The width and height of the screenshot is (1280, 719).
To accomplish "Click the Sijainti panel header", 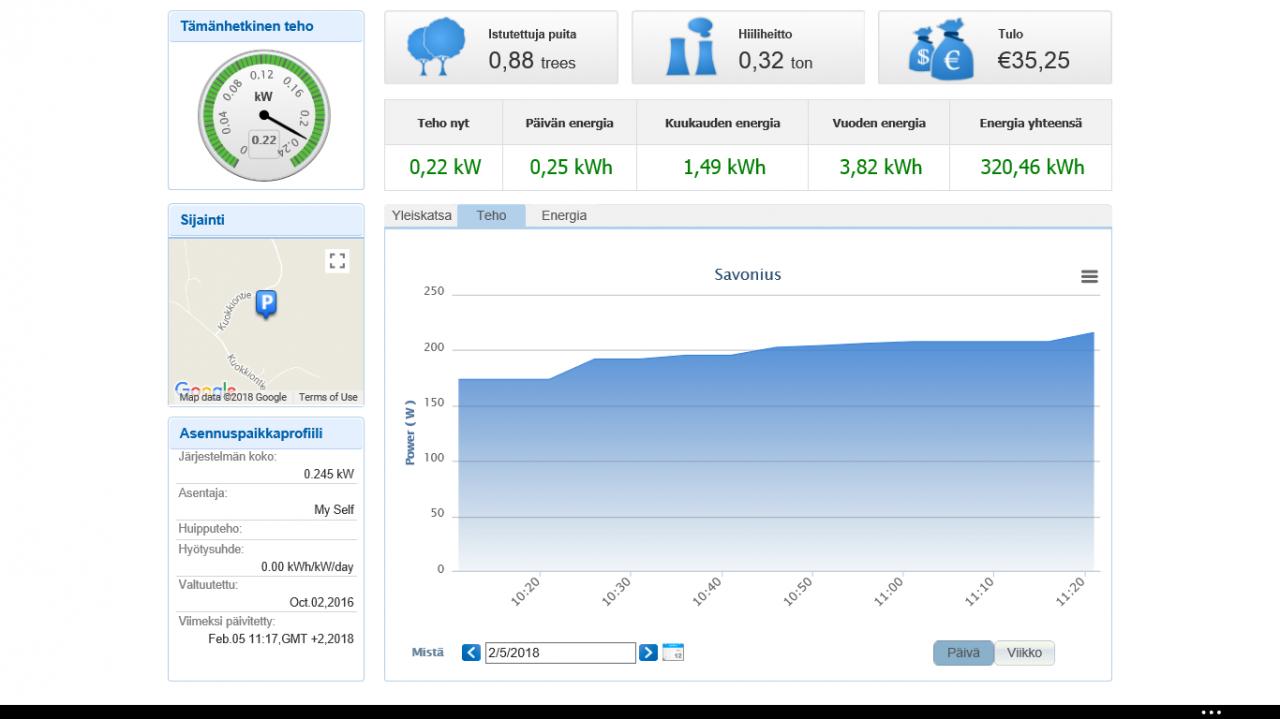I will [266, 220].
